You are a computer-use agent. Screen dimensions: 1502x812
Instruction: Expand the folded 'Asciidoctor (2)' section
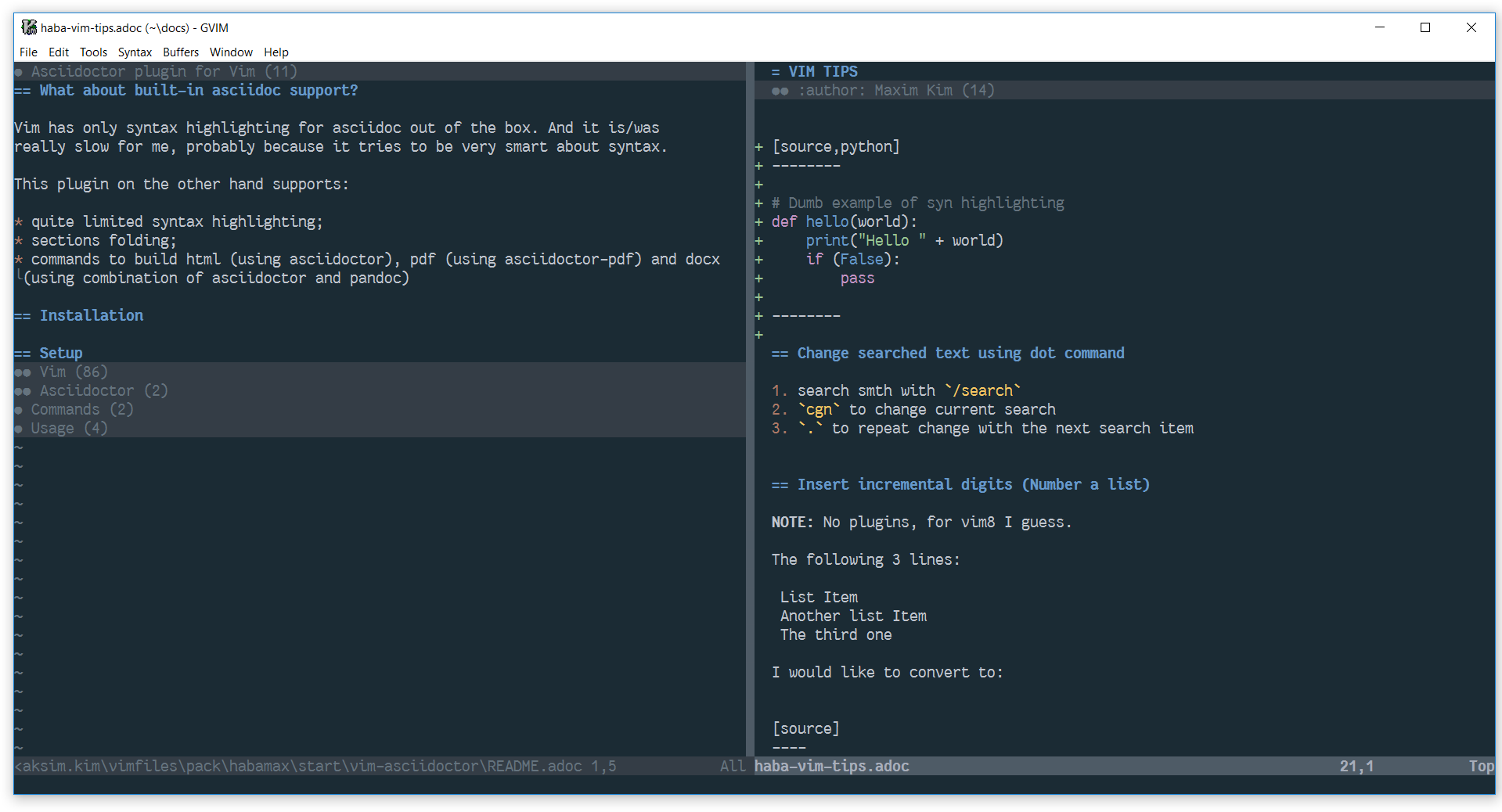click(x=379, y=390)
